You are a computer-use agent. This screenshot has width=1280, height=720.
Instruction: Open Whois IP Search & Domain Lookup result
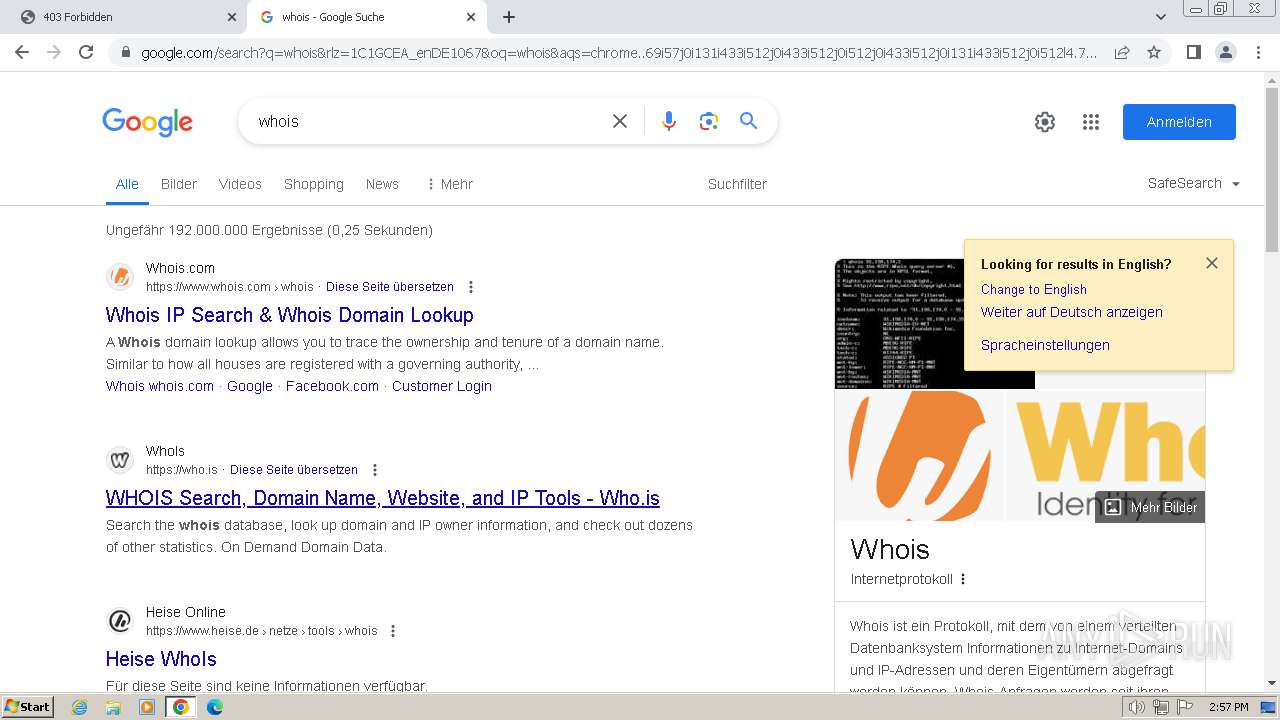(x=290, y=315)
